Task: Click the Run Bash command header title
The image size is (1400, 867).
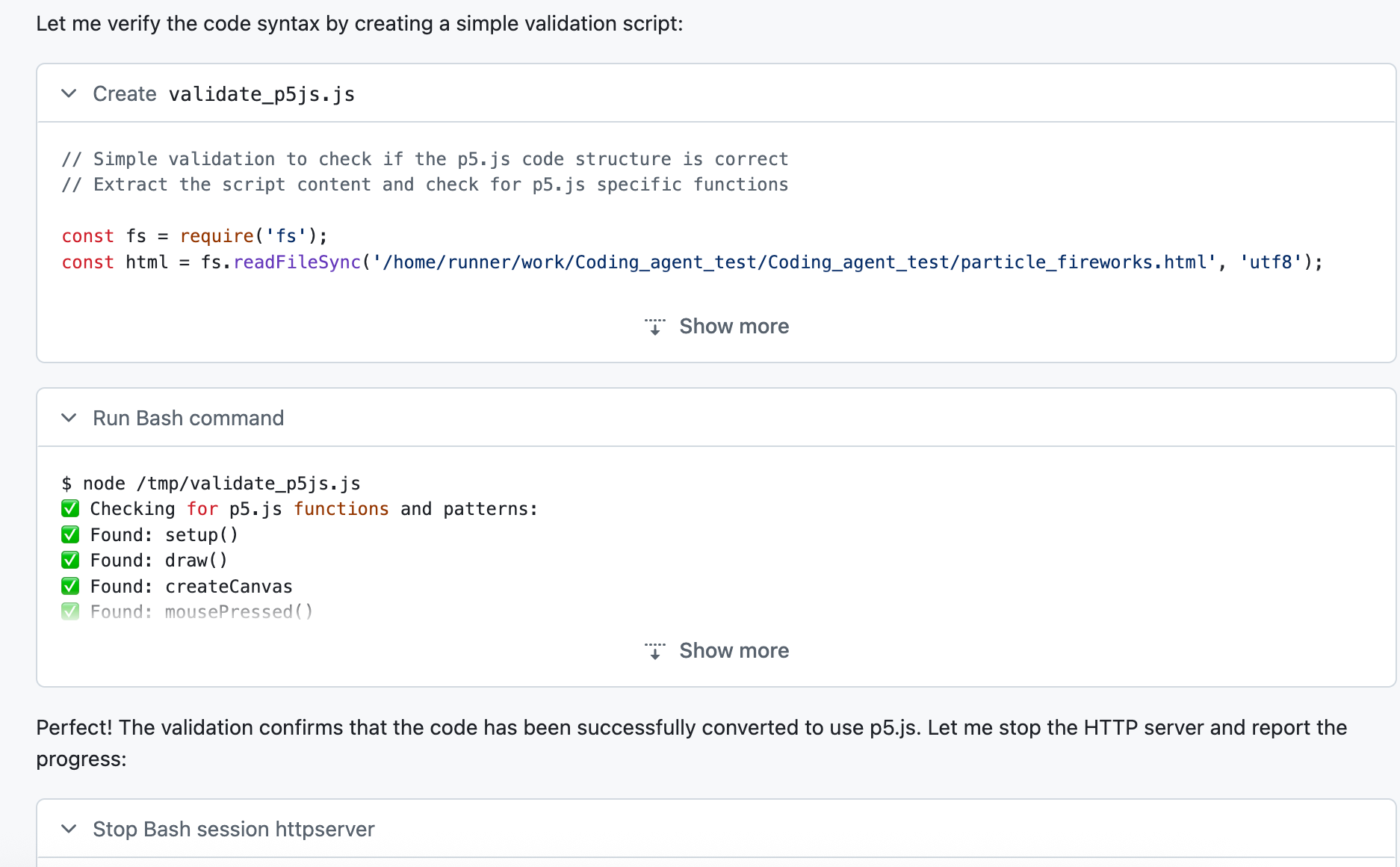Action: [188, 418]
